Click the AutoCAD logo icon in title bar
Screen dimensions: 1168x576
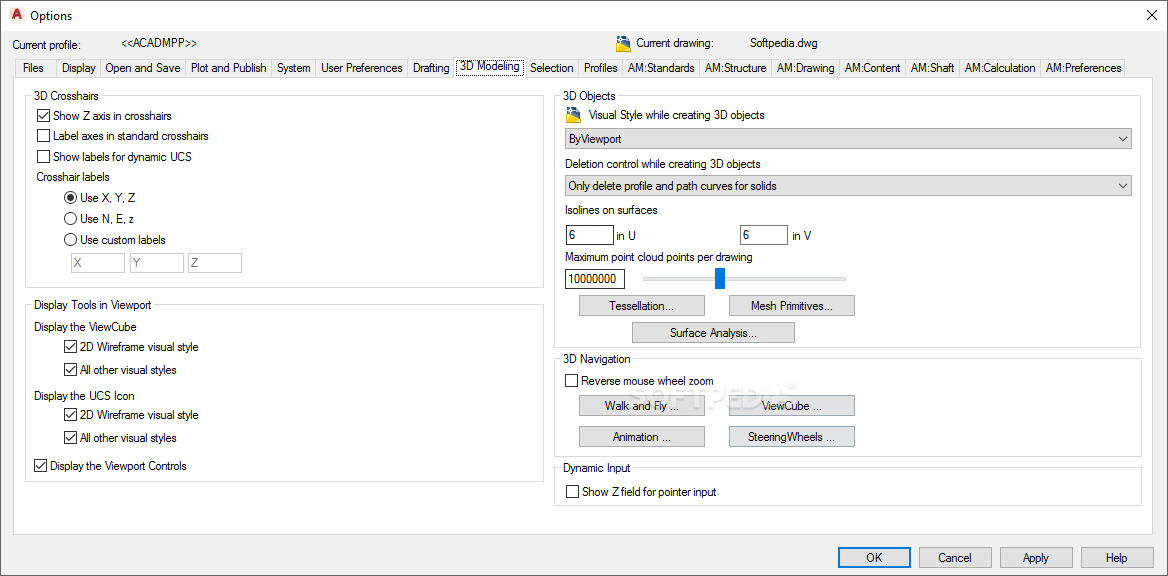tap(14, 15)
